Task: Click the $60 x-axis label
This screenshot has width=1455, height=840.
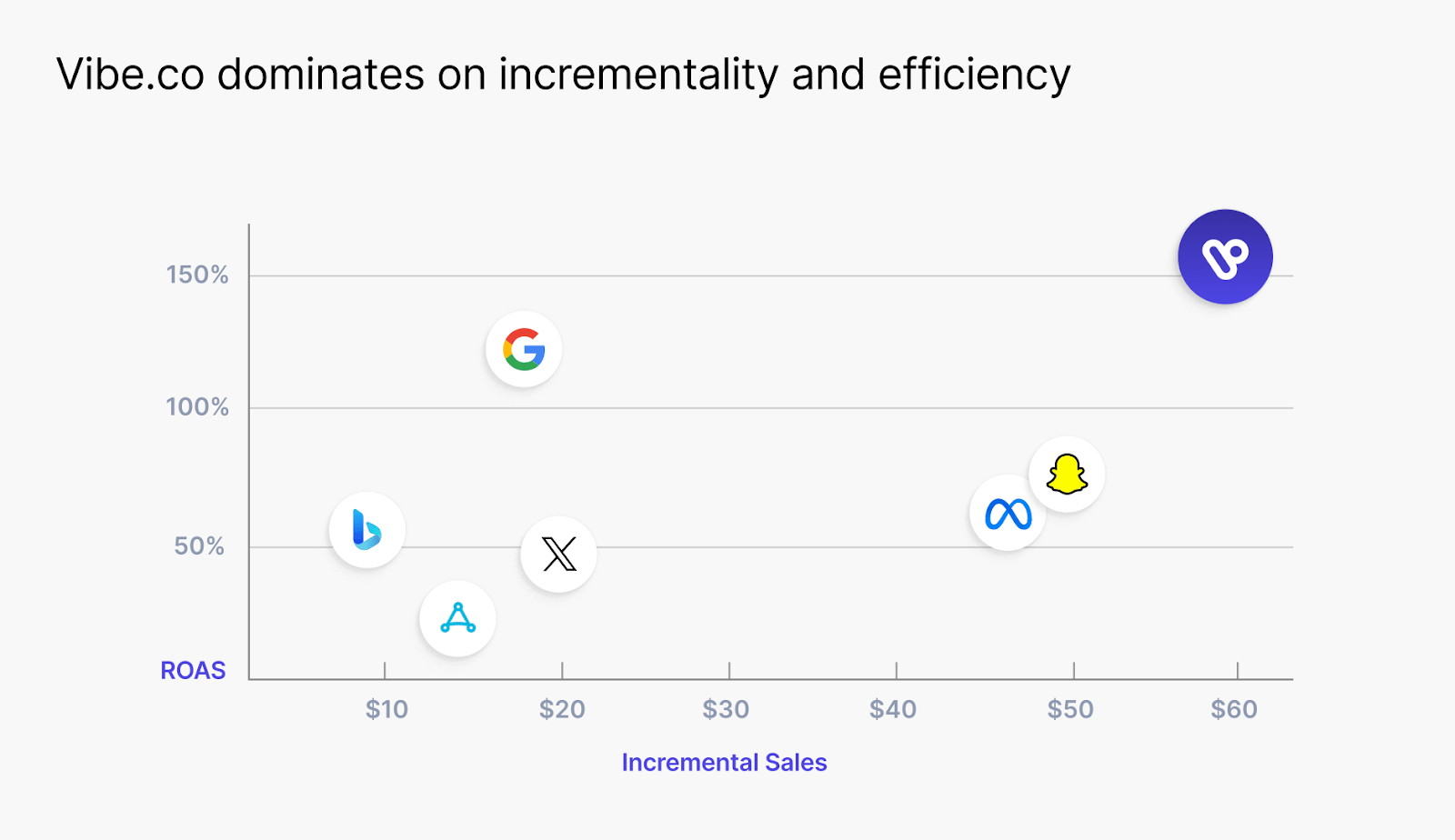Action: point(1234,710)
